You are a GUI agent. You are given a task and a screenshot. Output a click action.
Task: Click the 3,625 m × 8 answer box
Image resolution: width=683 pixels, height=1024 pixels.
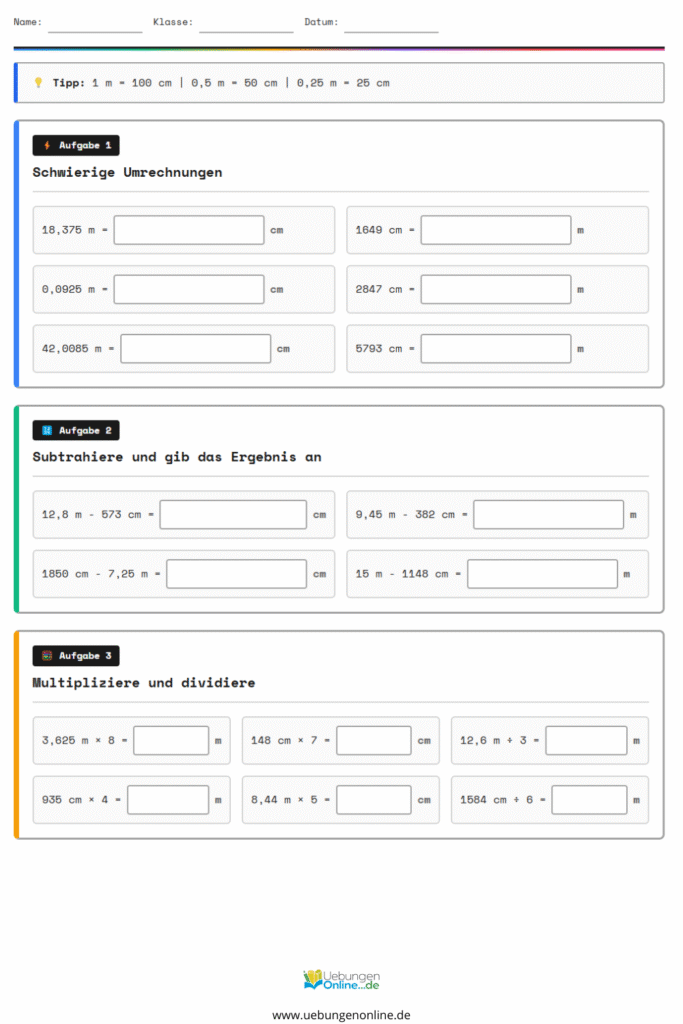pyautogui.click(x=171, y=741)
